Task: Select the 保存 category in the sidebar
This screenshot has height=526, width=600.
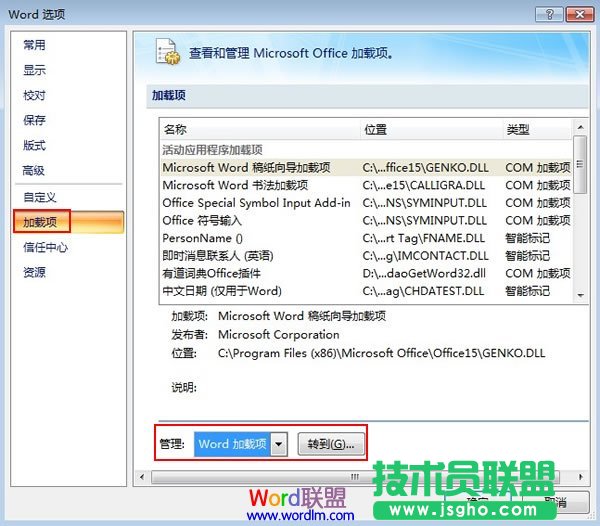Action: (35, 120)
